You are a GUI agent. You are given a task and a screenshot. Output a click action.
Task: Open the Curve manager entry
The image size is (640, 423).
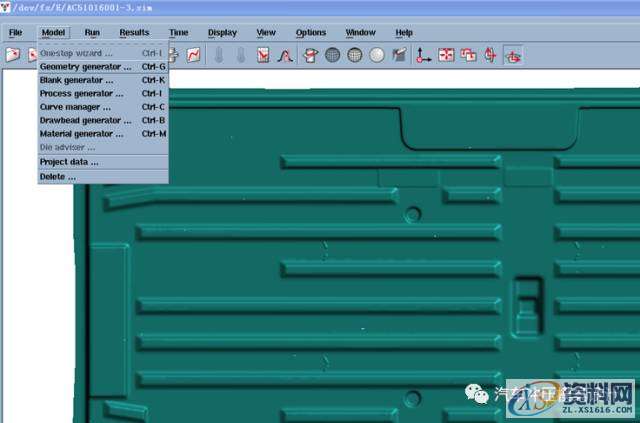click(75, 106)
